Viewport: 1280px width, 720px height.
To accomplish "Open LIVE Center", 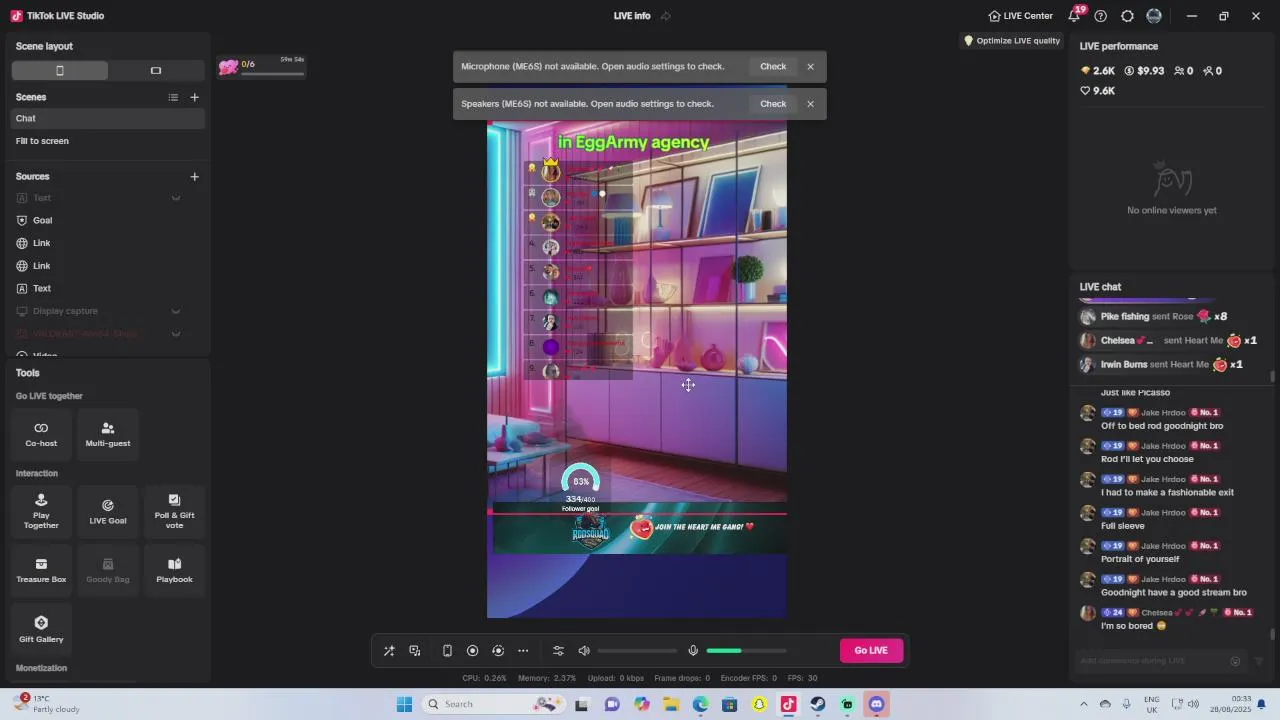I will [x=1021, y=16].
